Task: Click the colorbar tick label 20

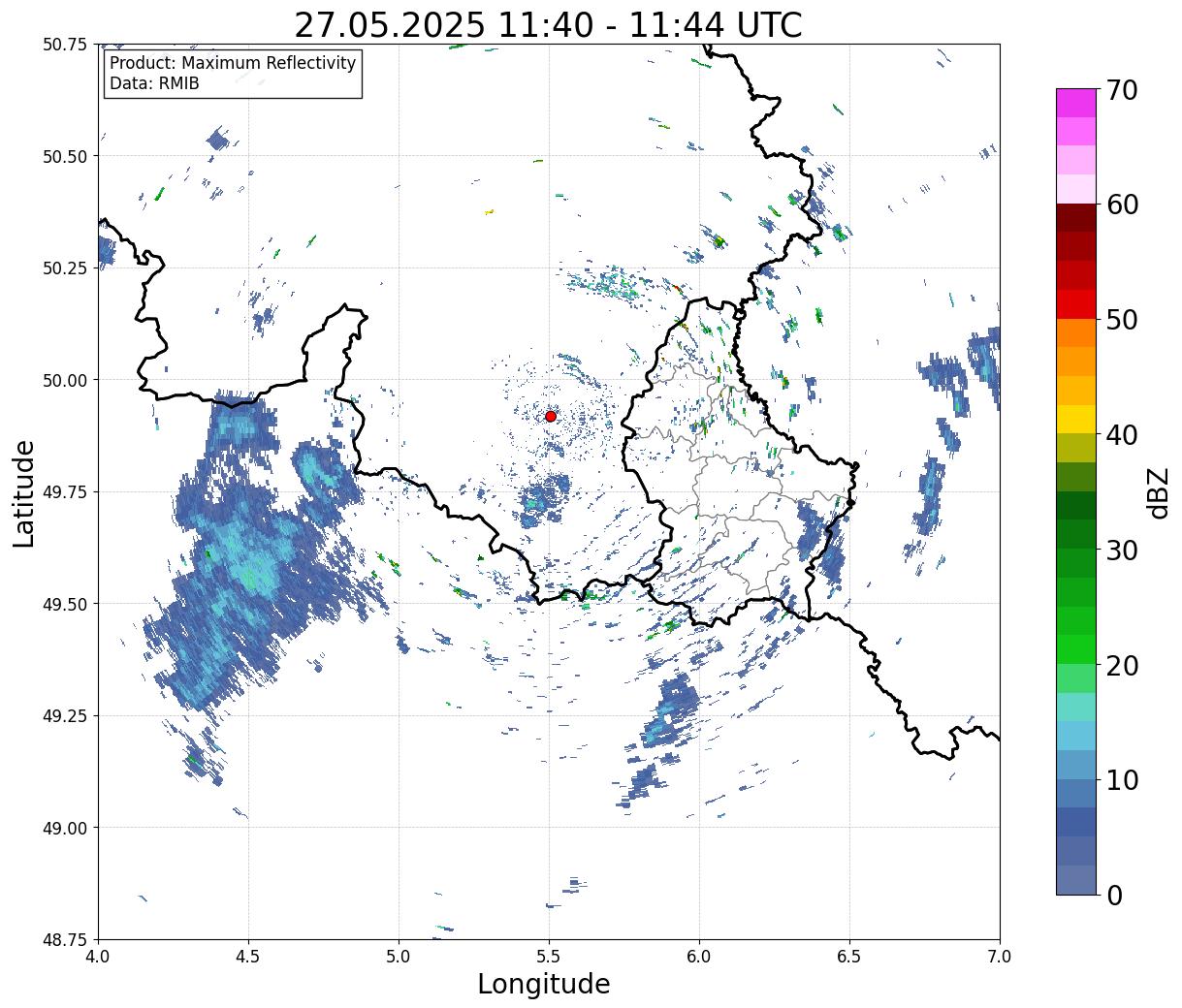Action: [x=1123, y=665]
